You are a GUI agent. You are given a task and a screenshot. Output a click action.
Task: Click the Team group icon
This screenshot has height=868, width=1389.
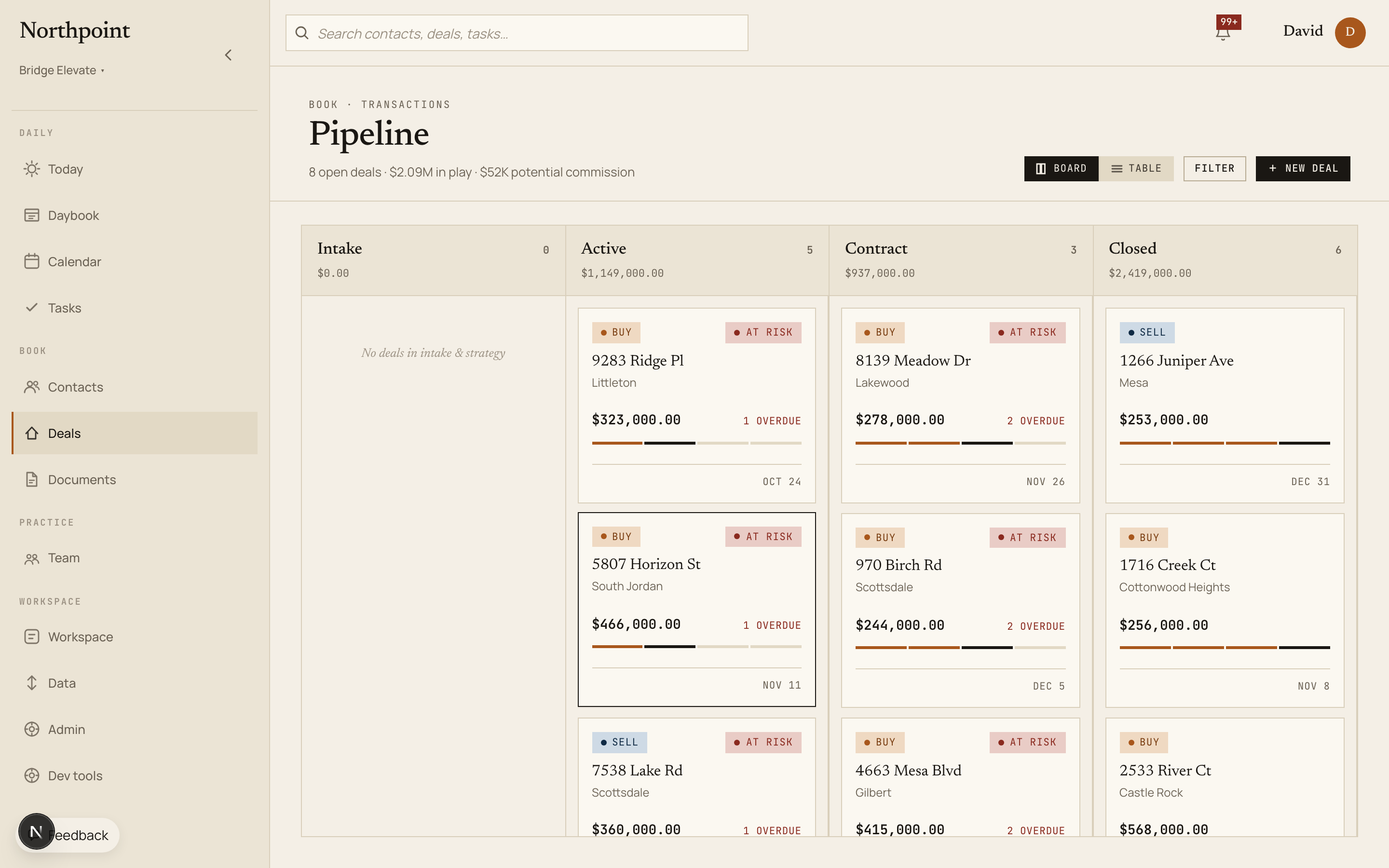tap(31, 558)
